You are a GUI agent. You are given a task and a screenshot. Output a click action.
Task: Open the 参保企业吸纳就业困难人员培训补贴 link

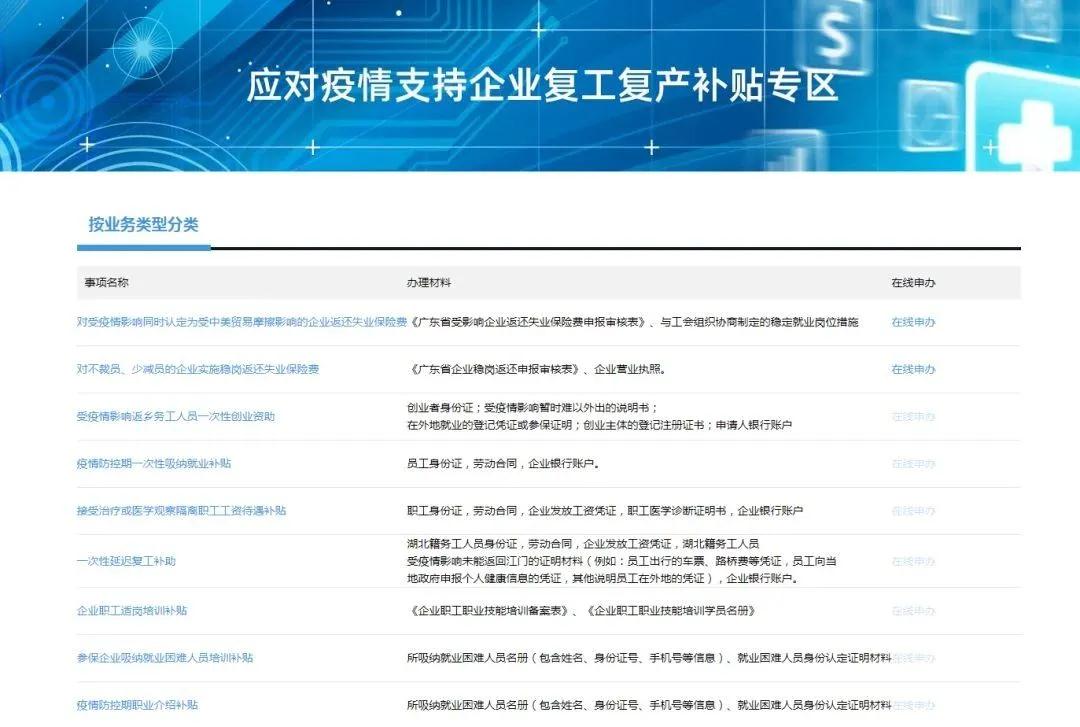pyautogui.click(x=165, y=657)
